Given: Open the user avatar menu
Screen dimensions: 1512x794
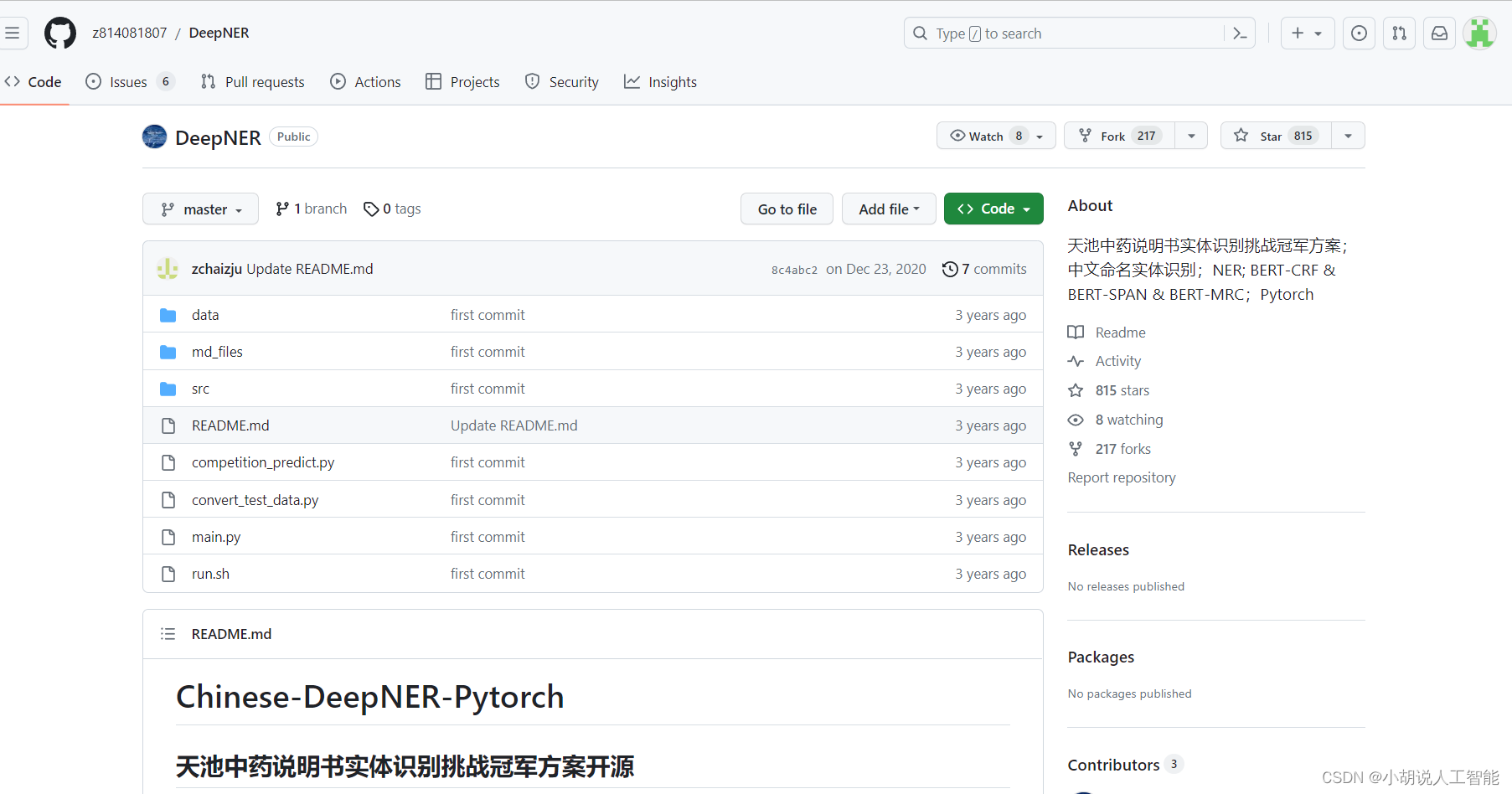Looking at the screenshot, I should 1479,34.
